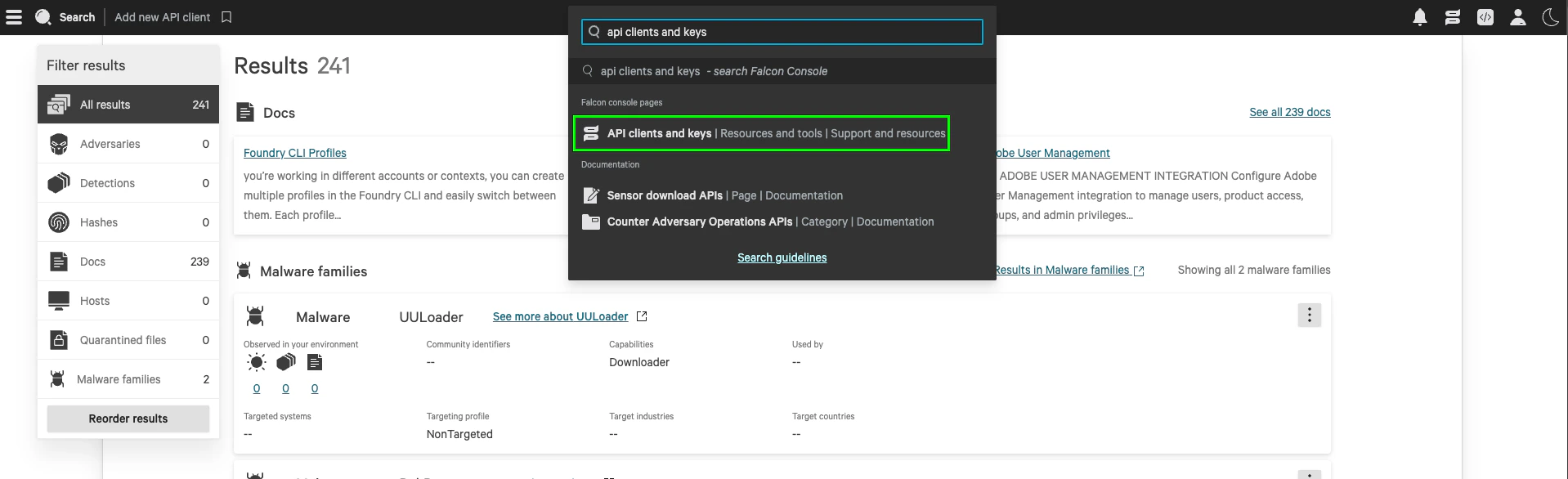
Task: Open the first observed count 0 link
Action: (257, 388)
